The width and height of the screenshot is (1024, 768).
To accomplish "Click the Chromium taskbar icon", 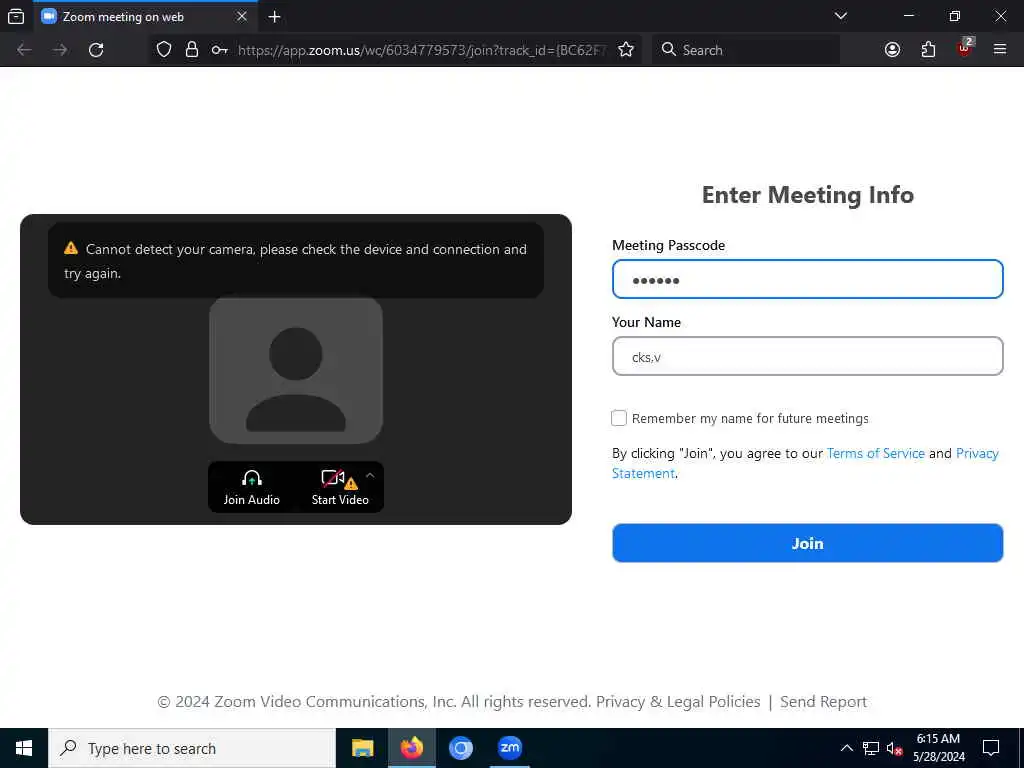I will coord(460,748).
